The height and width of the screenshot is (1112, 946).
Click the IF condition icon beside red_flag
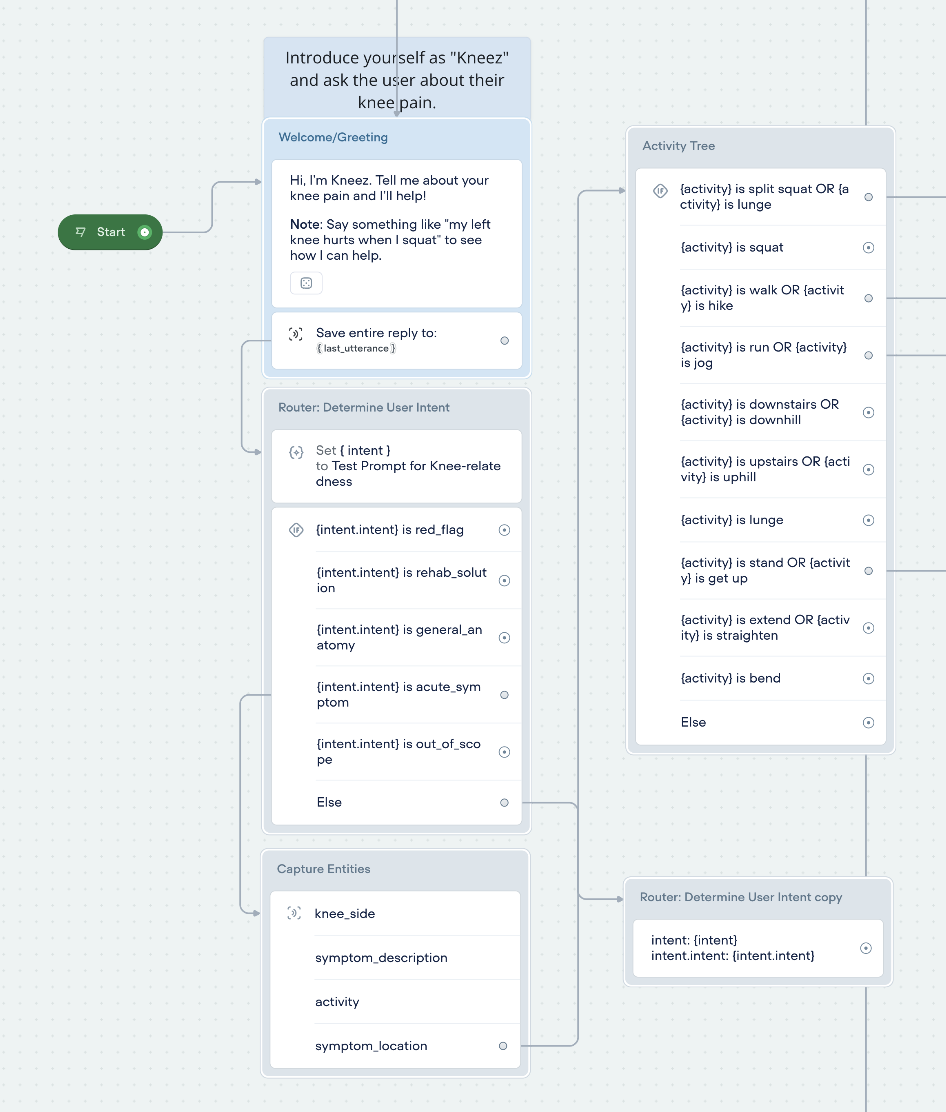pyautogui.click(x=296, y=530)
